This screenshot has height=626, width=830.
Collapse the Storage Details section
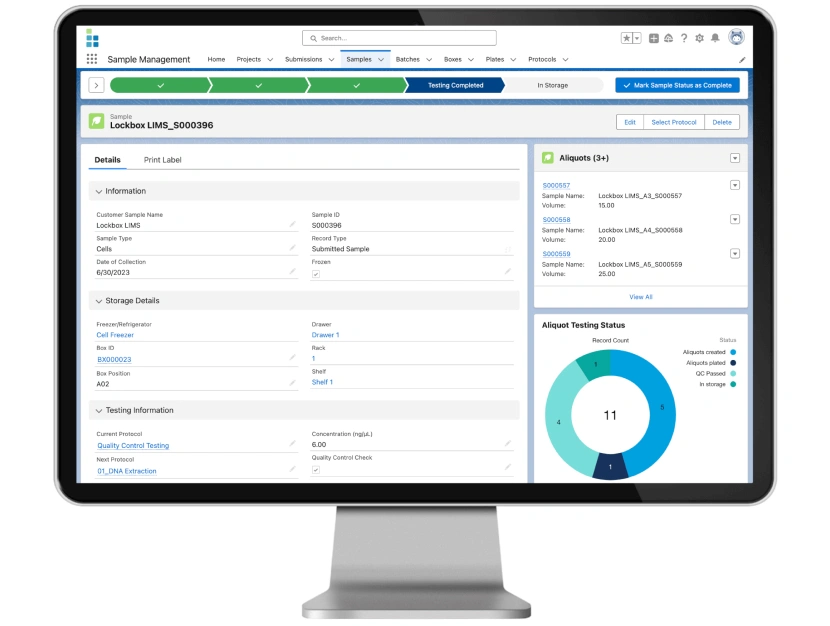coord(99,301)
